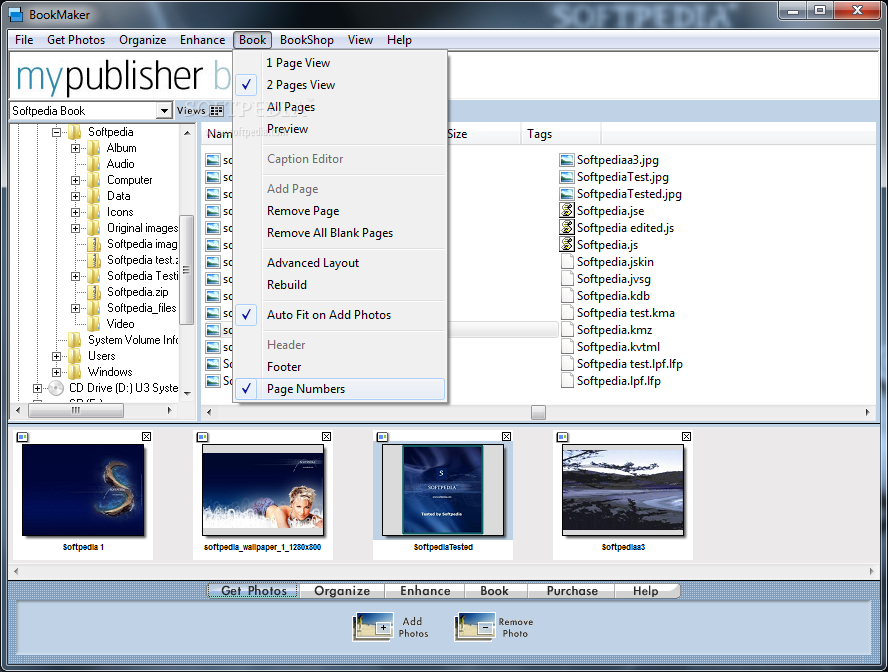Open the Get Photos menu

[76, 40]
